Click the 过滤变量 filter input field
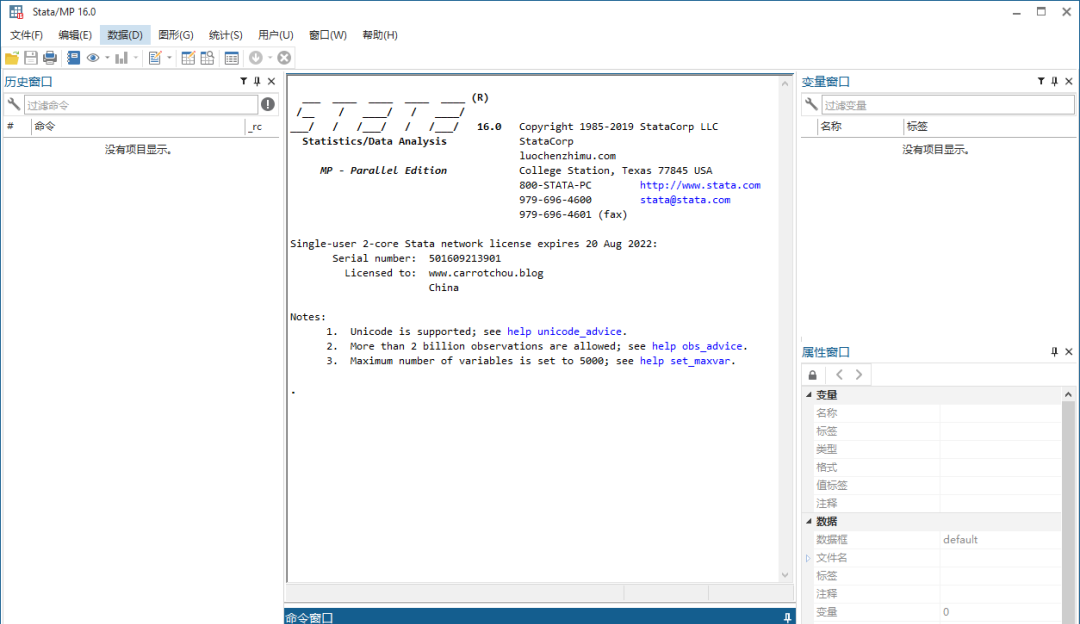The height and width of the screenshot is (624, 1080). [948, 105]
